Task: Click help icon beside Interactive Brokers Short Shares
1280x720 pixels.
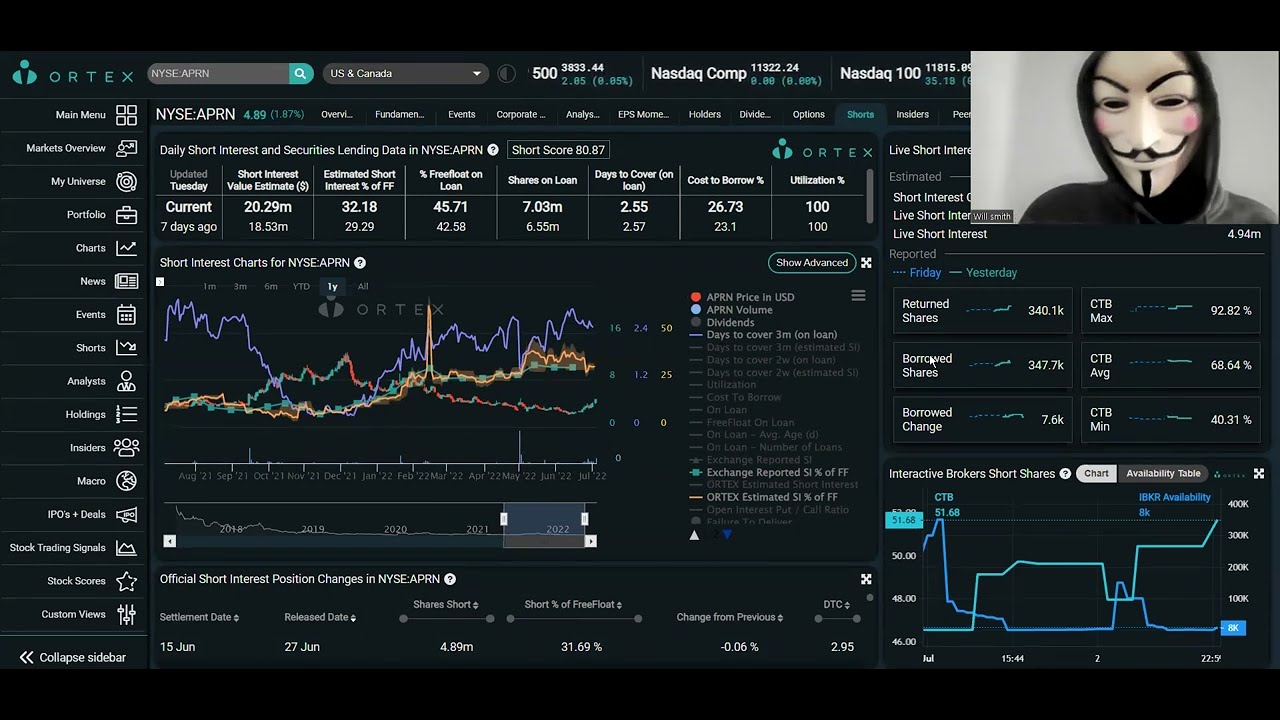Action: click(1065, 474)
